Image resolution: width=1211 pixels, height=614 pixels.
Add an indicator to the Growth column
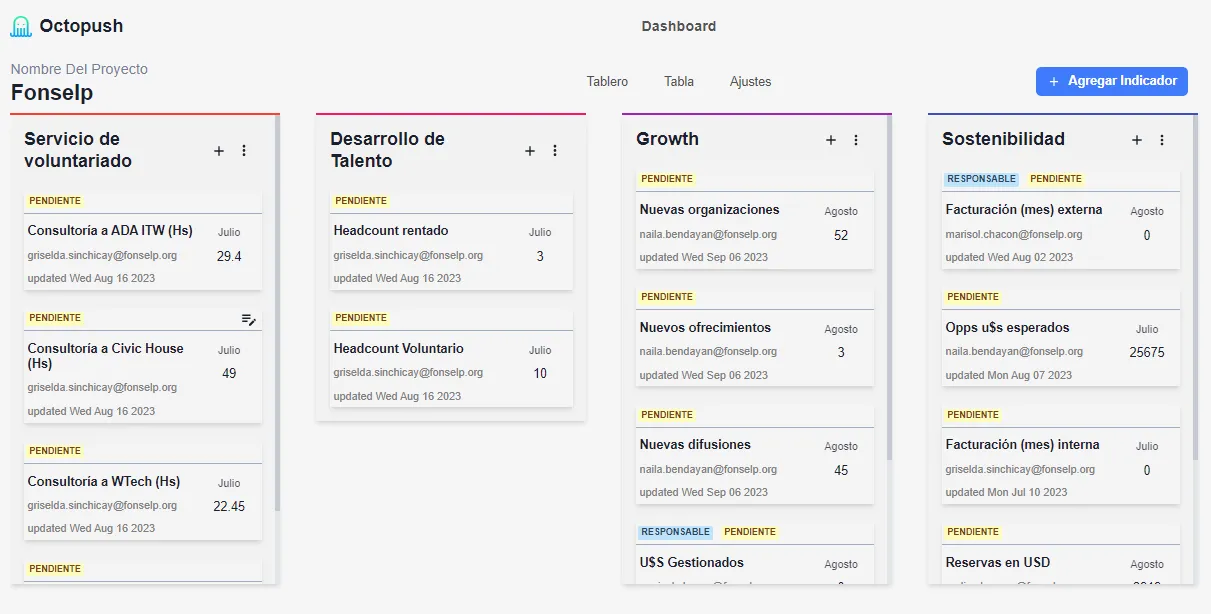(x=831, y=140)
